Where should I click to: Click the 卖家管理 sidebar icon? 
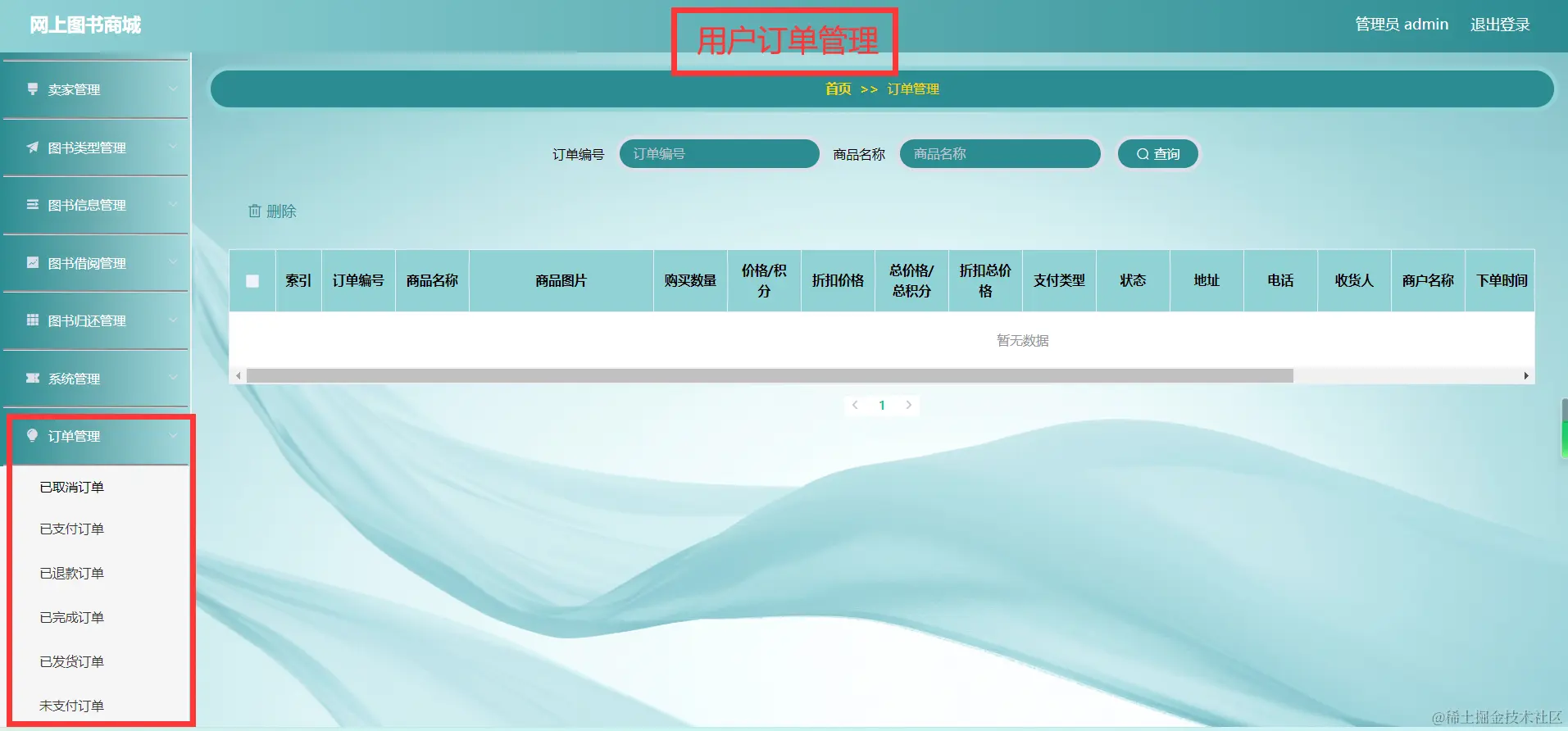click(33, 89)
